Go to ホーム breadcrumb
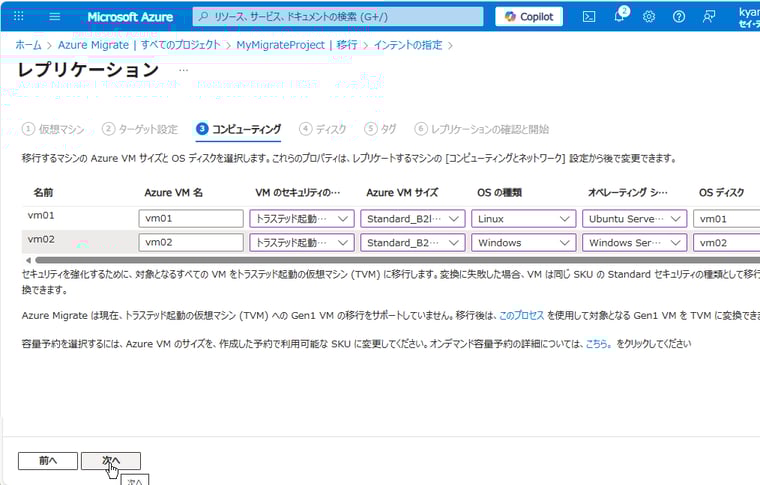Image resolution: width=760 pixels, height=485 pixels. [x=29, y=45]
